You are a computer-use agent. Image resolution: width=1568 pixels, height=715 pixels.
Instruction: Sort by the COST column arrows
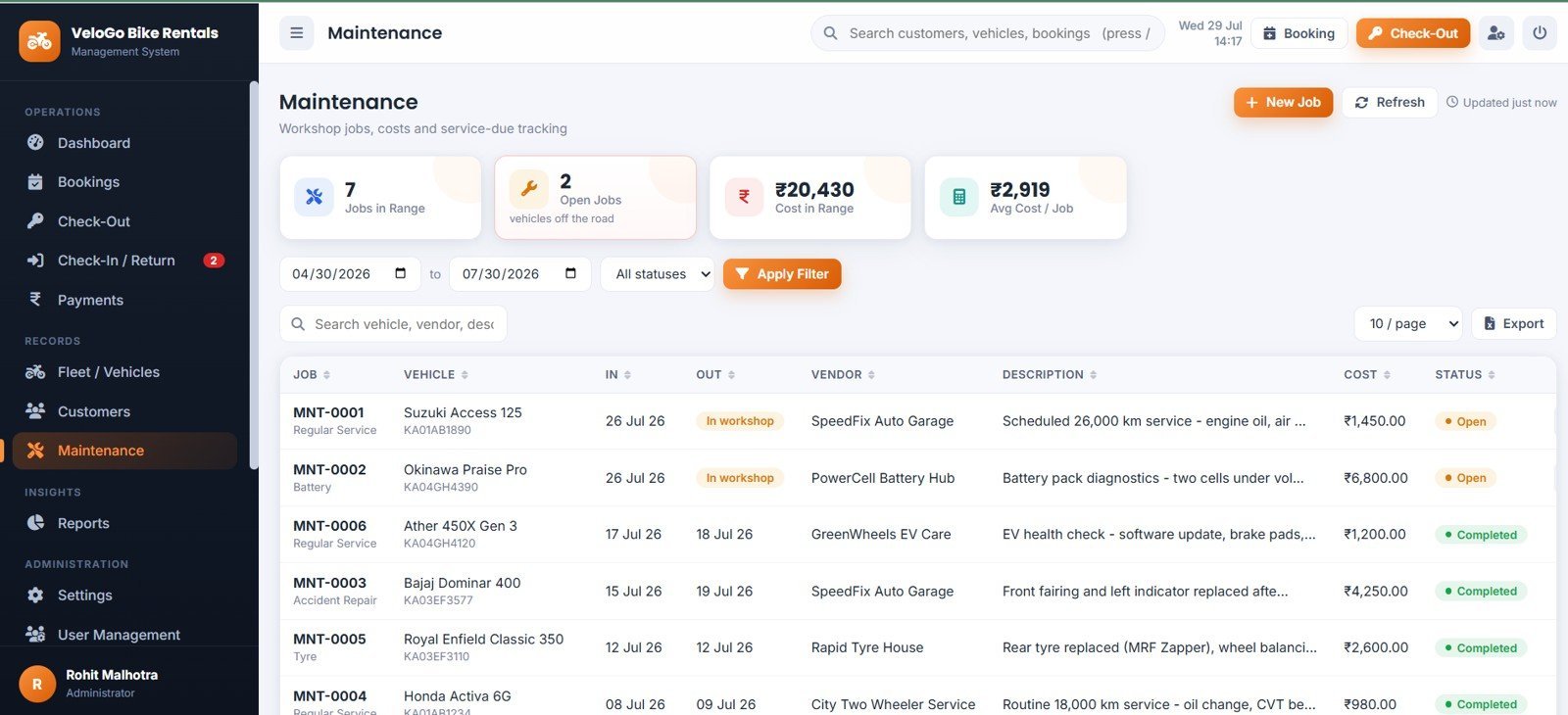(x=1387, y=375)
